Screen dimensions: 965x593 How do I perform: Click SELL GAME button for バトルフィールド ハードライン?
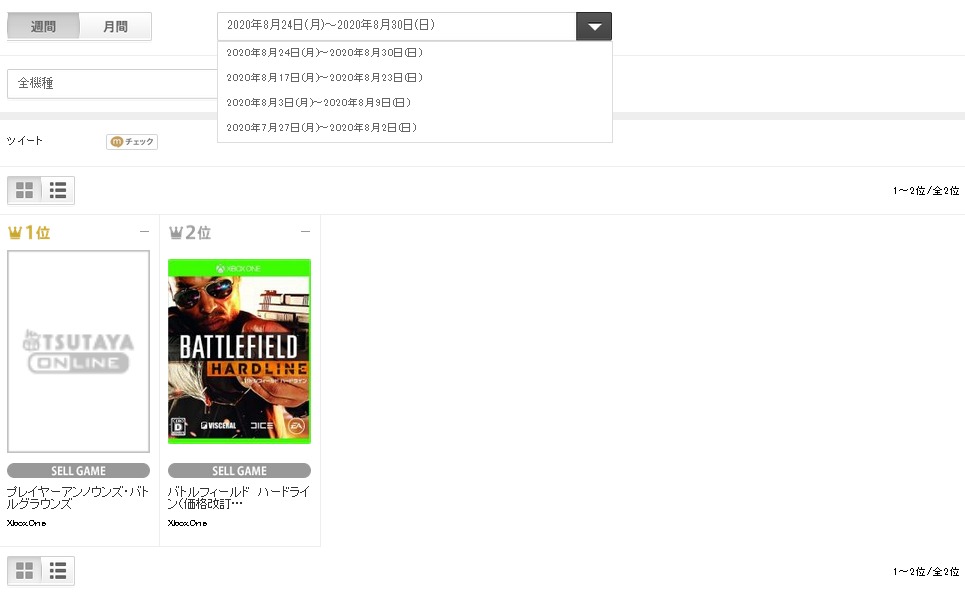(x=239, y=471)
